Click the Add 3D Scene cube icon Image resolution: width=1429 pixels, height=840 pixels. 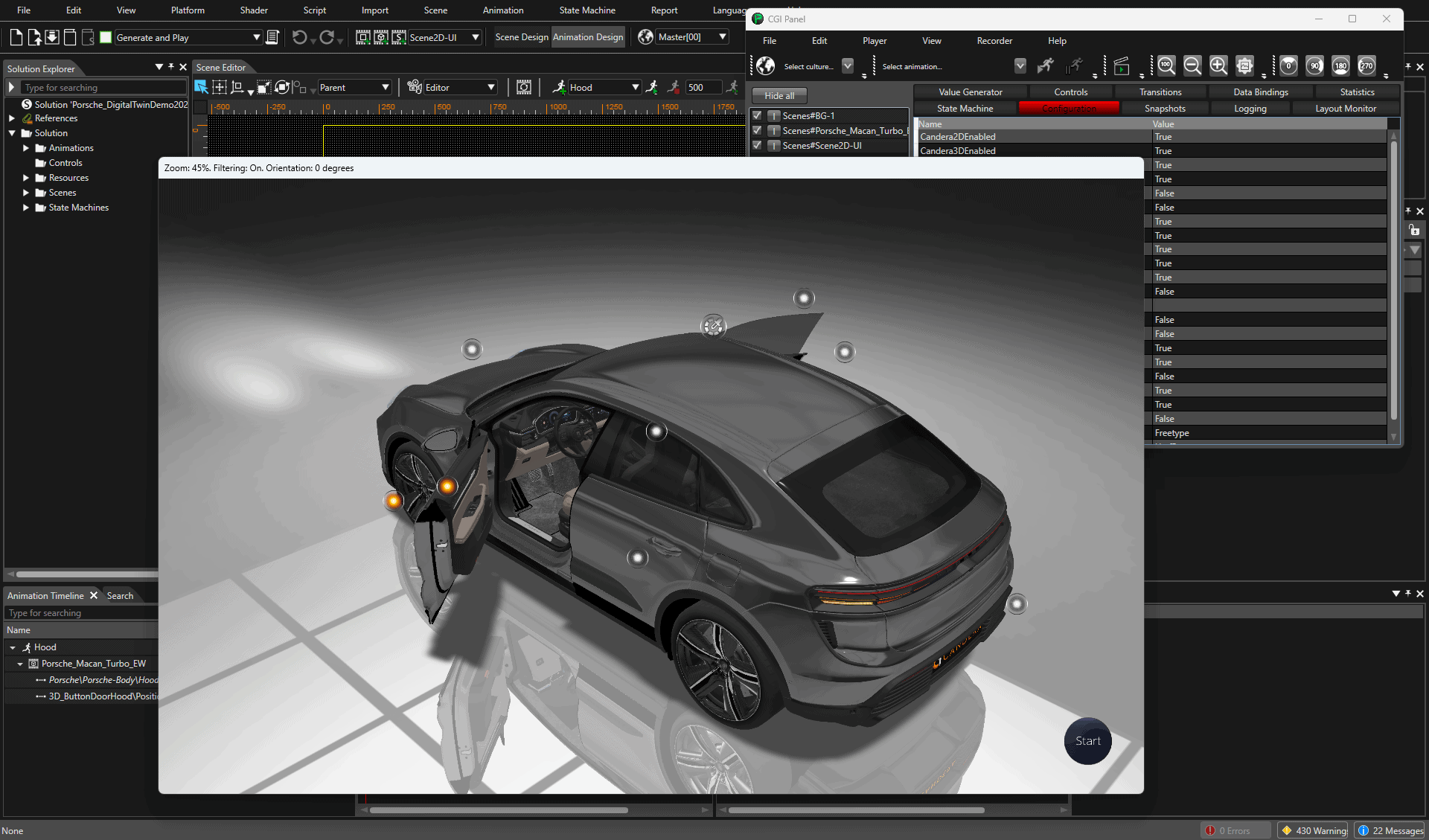click(381, 37)
